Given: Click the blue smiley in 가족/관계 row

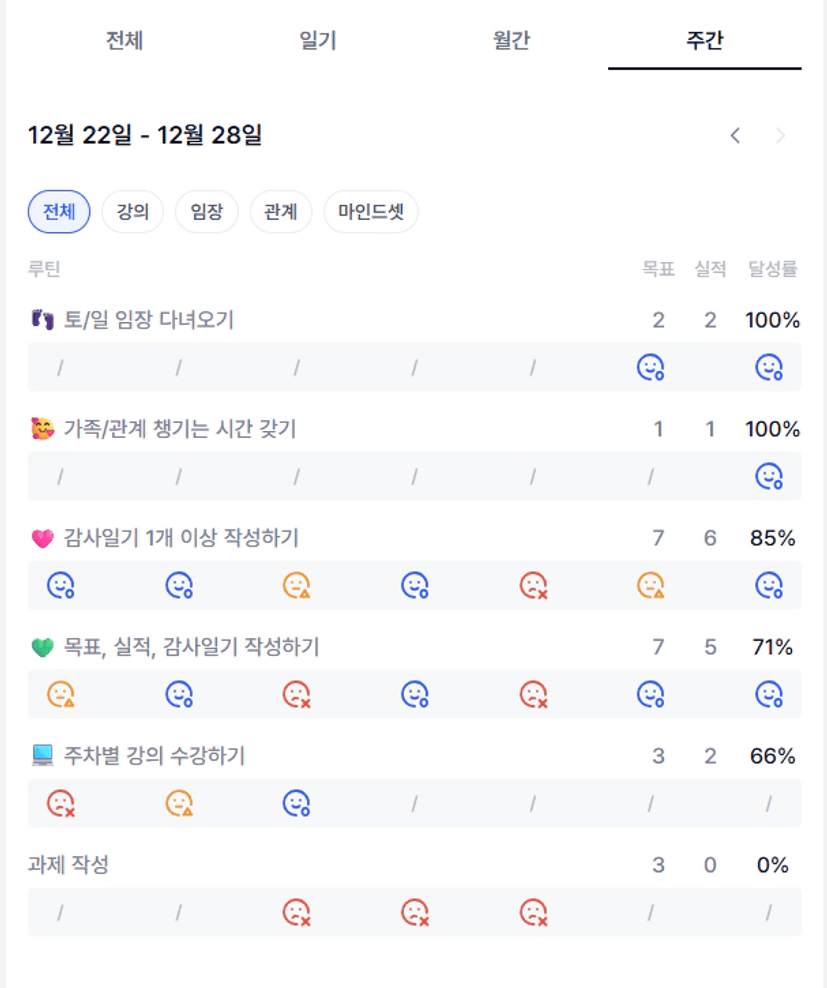Looking at the screenshot, I should pos(768,476).
